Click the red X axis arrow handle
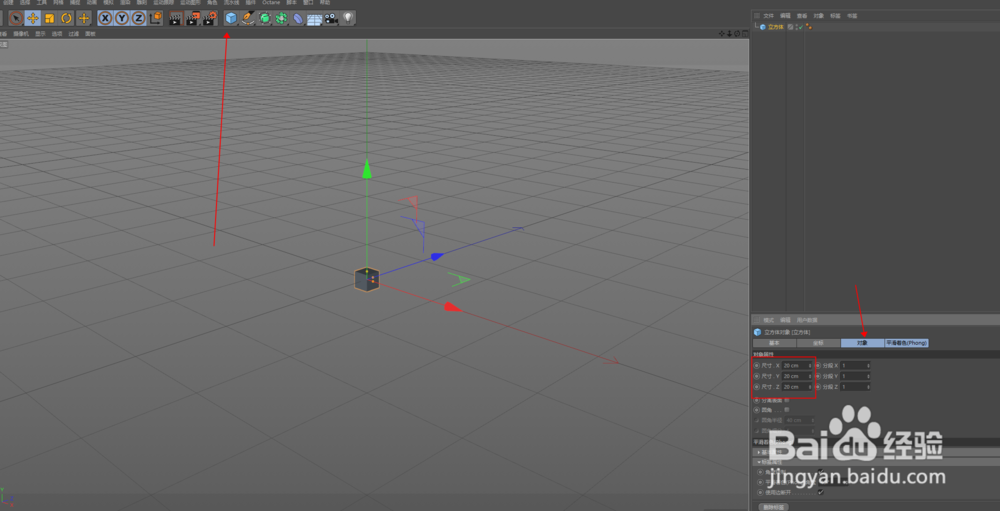 pyautogui.click(x=452, y=307)
